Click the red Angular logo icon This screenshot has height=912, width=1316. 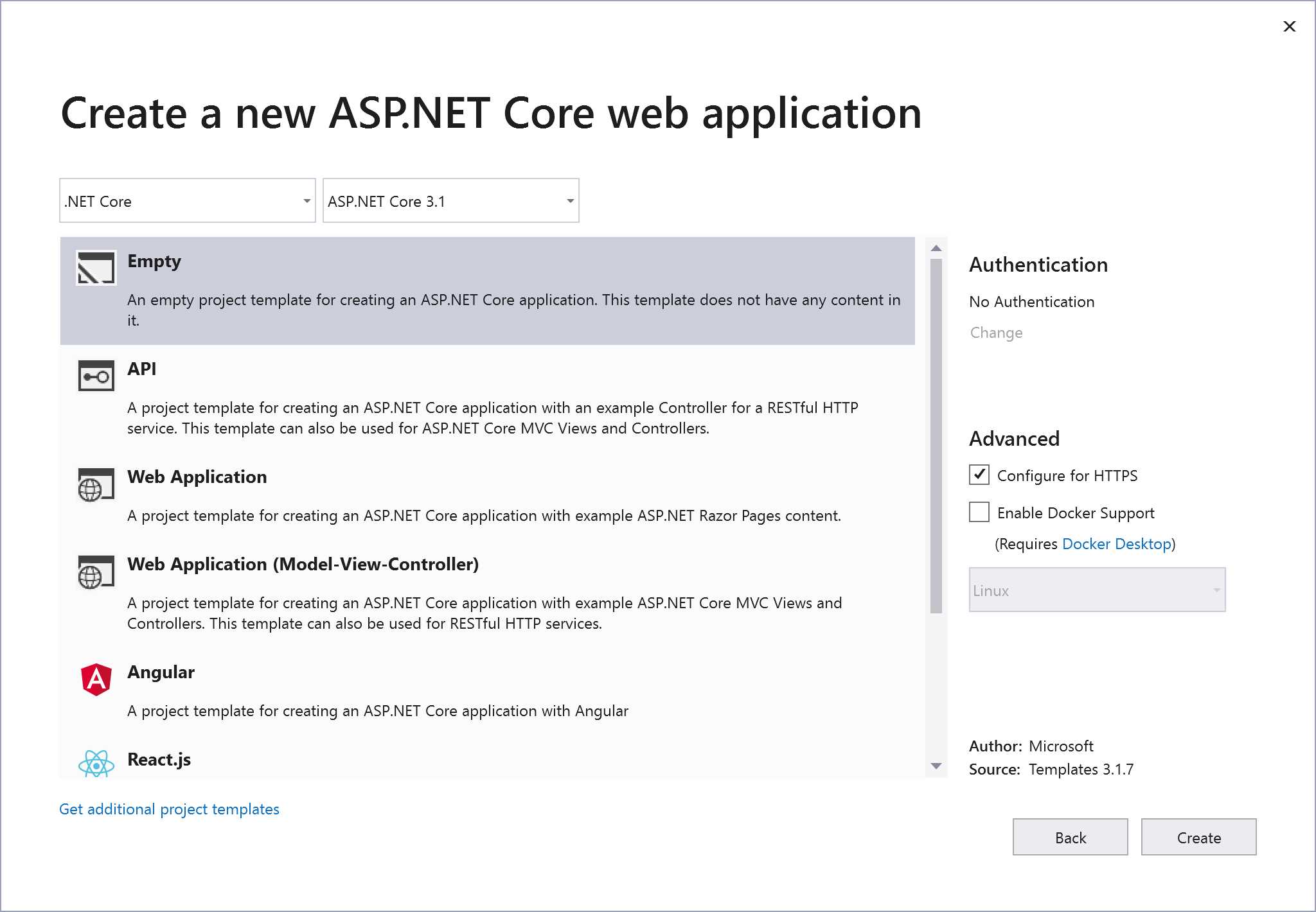coord(96,680)
